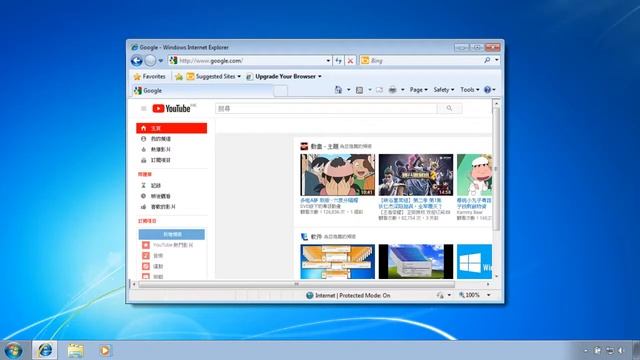Expand the address bar history dropdown

[x=328, y=61]
